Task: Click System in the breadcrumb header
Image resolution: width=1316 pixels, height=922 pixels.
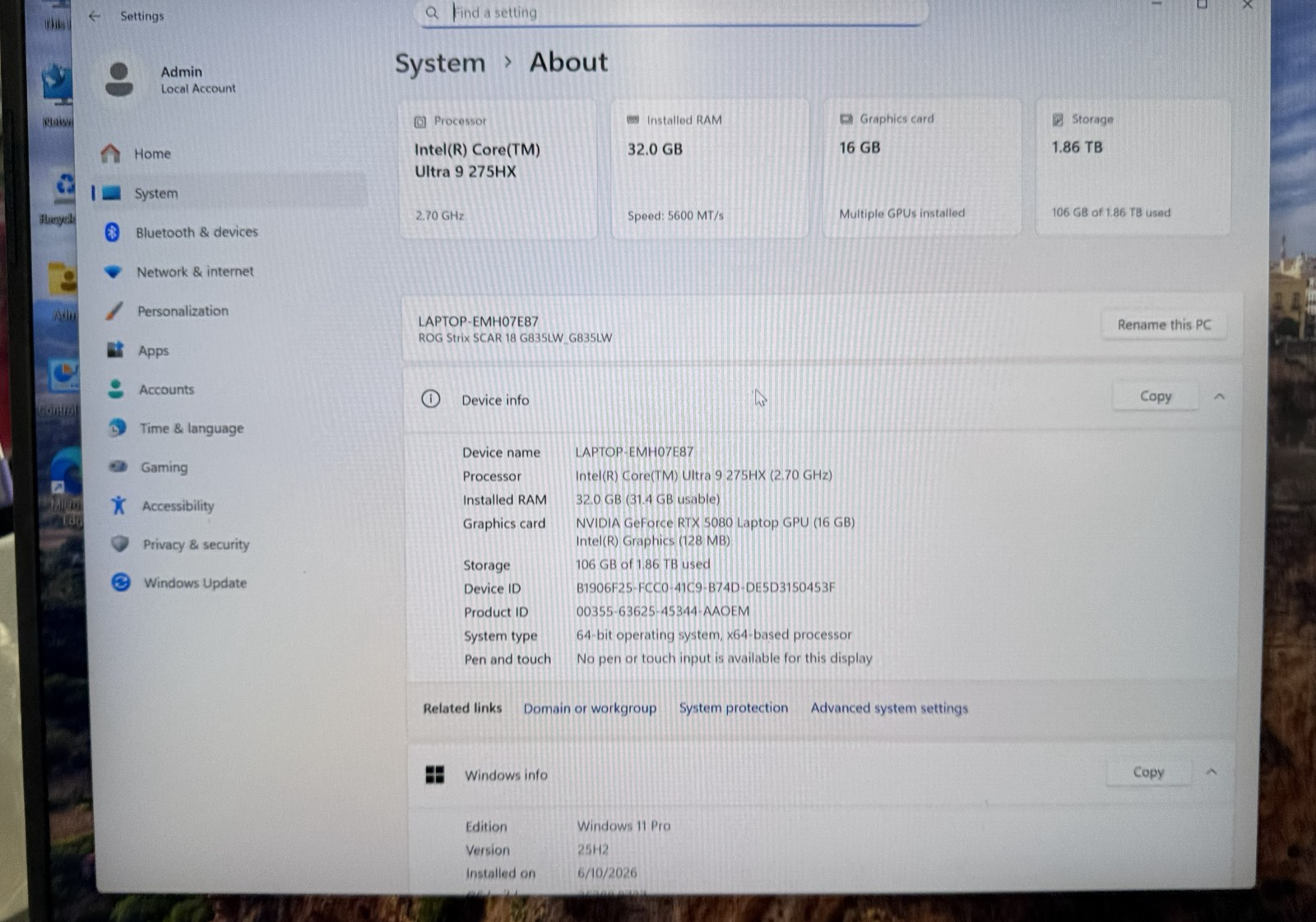Action: pos(440,63)
